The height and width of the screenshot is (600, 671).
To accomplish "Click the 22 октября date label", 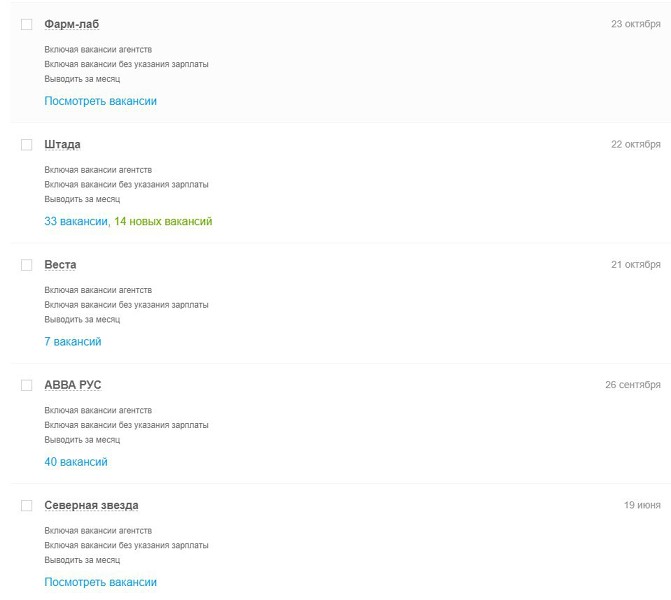I will coord(635,145).
